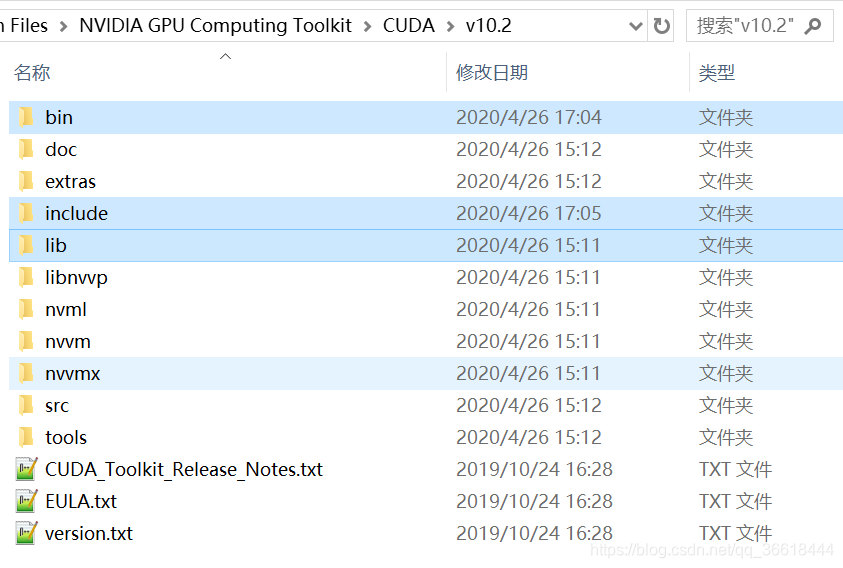The height and width of the screenshot is (568, 843).
Task: Click the include folder icon
Action: pos(26,214)
